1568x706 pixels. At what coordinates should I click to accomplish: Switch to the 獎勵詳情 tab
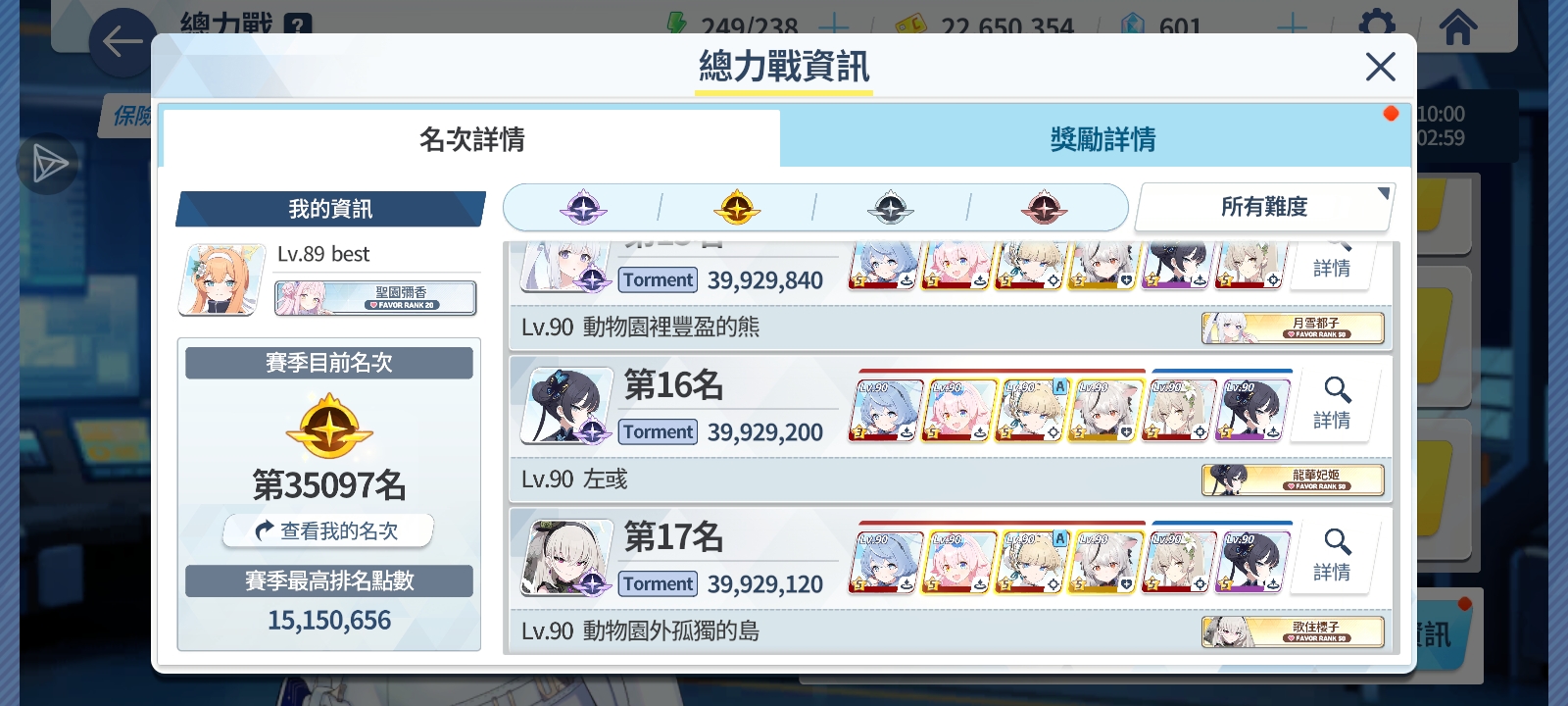pyautogui.click(x=1102, y=139)
